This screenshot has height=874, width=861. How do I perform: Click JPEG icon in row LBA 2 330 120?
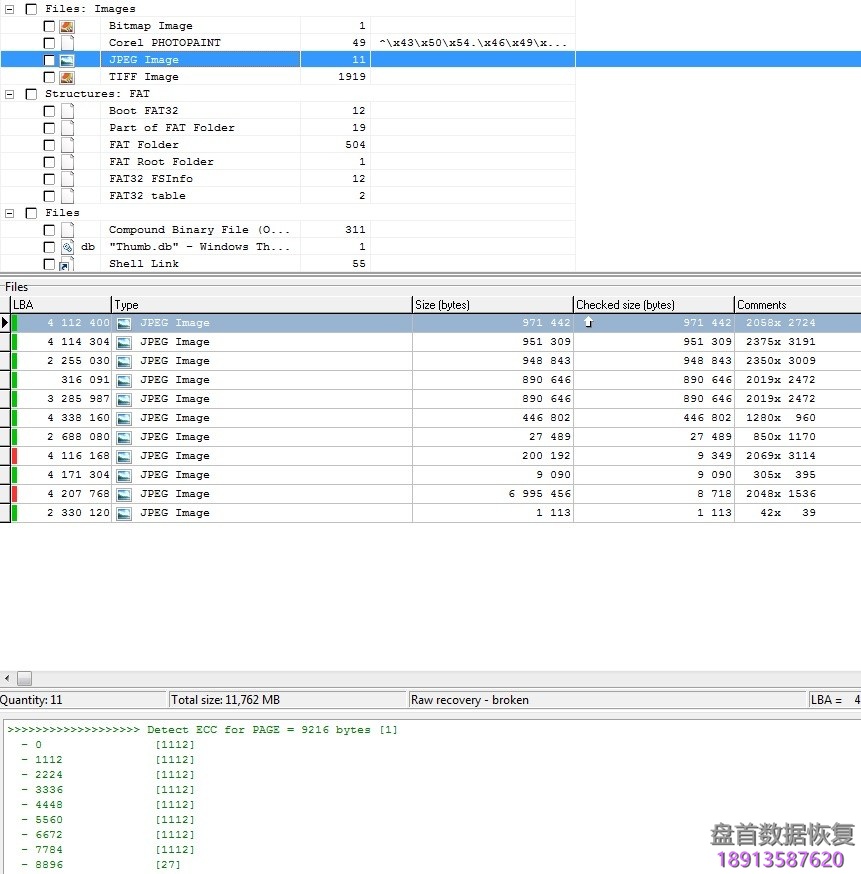click(124, 513)
